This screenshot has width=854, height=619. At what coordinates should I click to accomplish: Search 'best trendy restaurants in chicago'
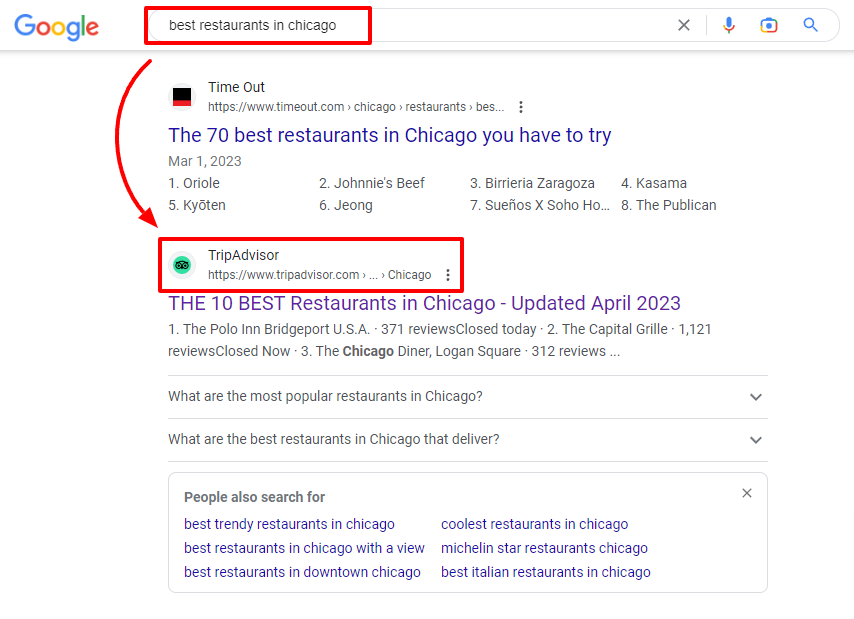tap(289, 524)
